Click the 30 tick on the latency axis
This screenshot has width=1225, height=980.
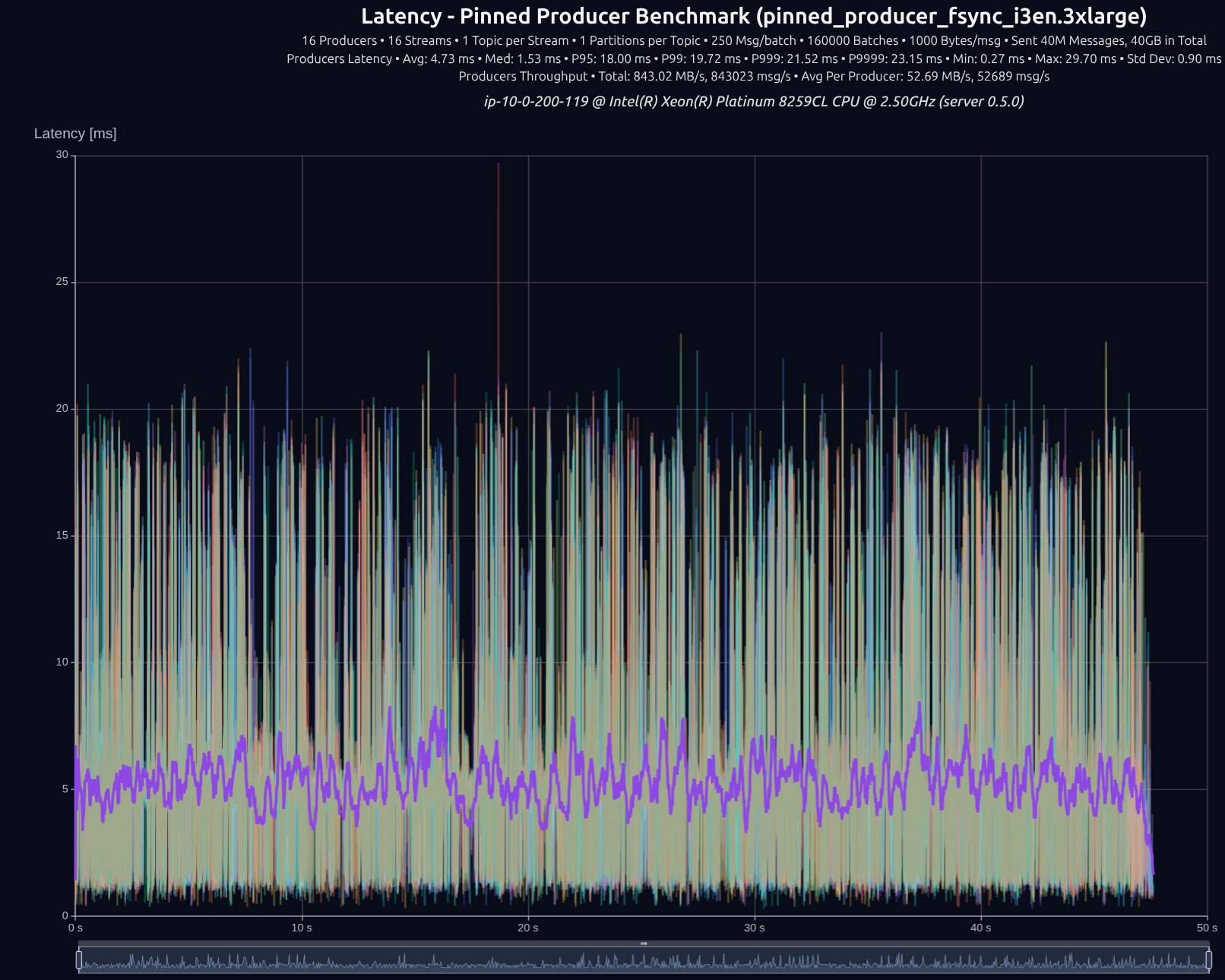pyautogui.click(x=62, y=155)
